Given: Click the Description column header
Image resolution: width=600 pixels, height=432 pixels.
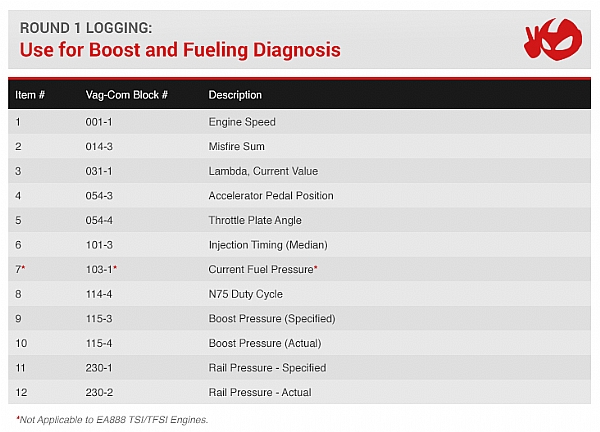Looking at the screenshot, I should coord(235,95).
